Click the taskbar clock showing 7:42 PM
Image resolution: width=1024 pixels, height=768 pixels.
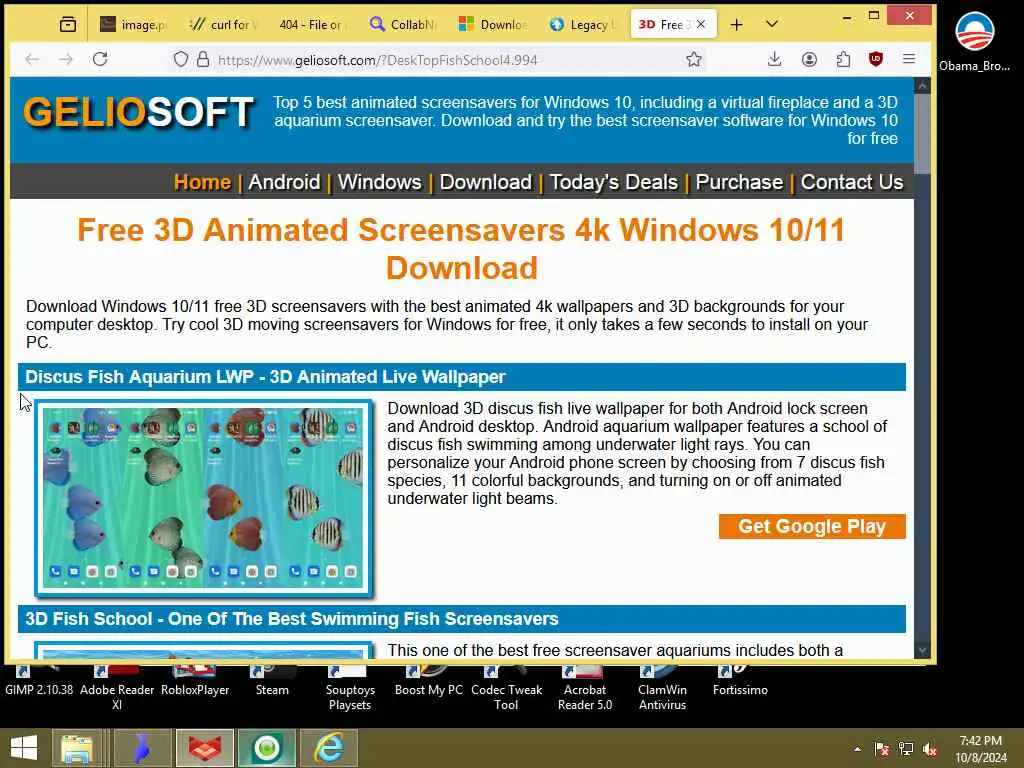point(981,749)
